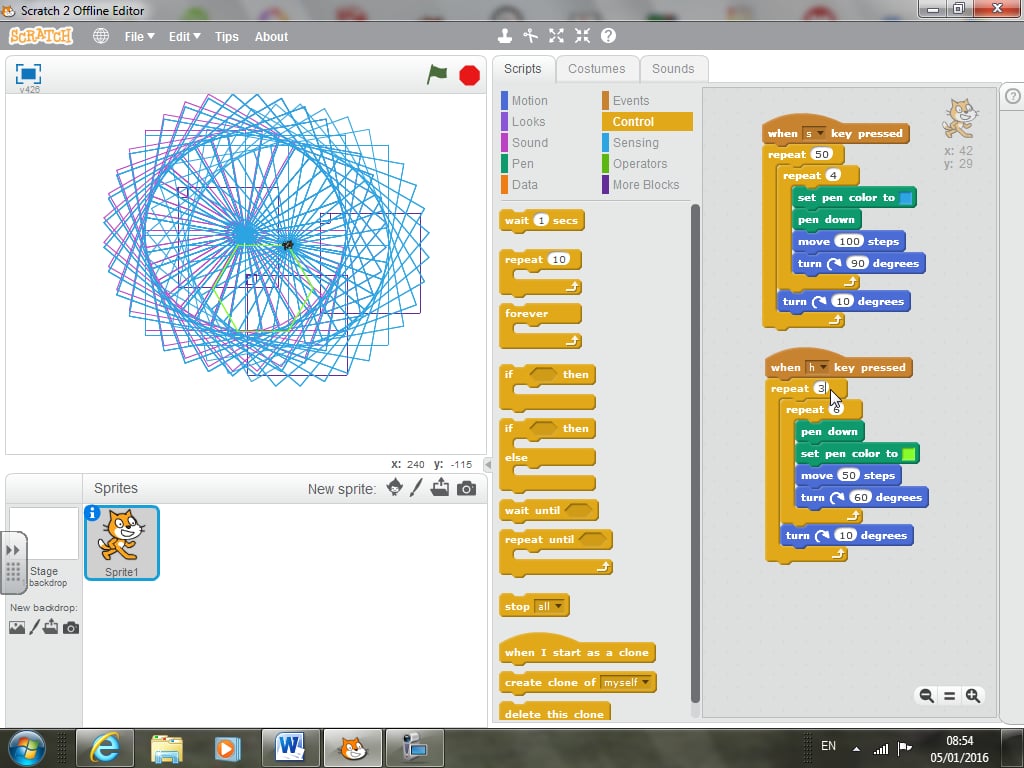Open Windows Start menu
Viewport: 1024px width, 768px height.
27,748
